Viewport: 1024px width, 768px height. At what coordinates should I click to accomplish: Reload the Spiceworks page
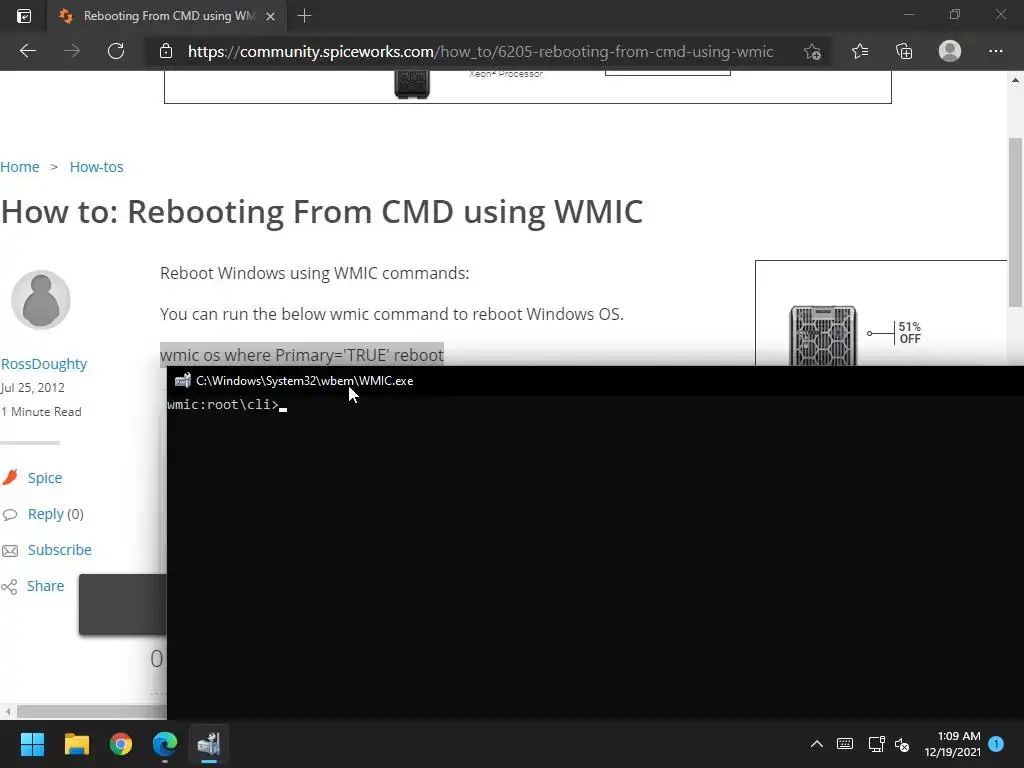[x=116, y=51]
